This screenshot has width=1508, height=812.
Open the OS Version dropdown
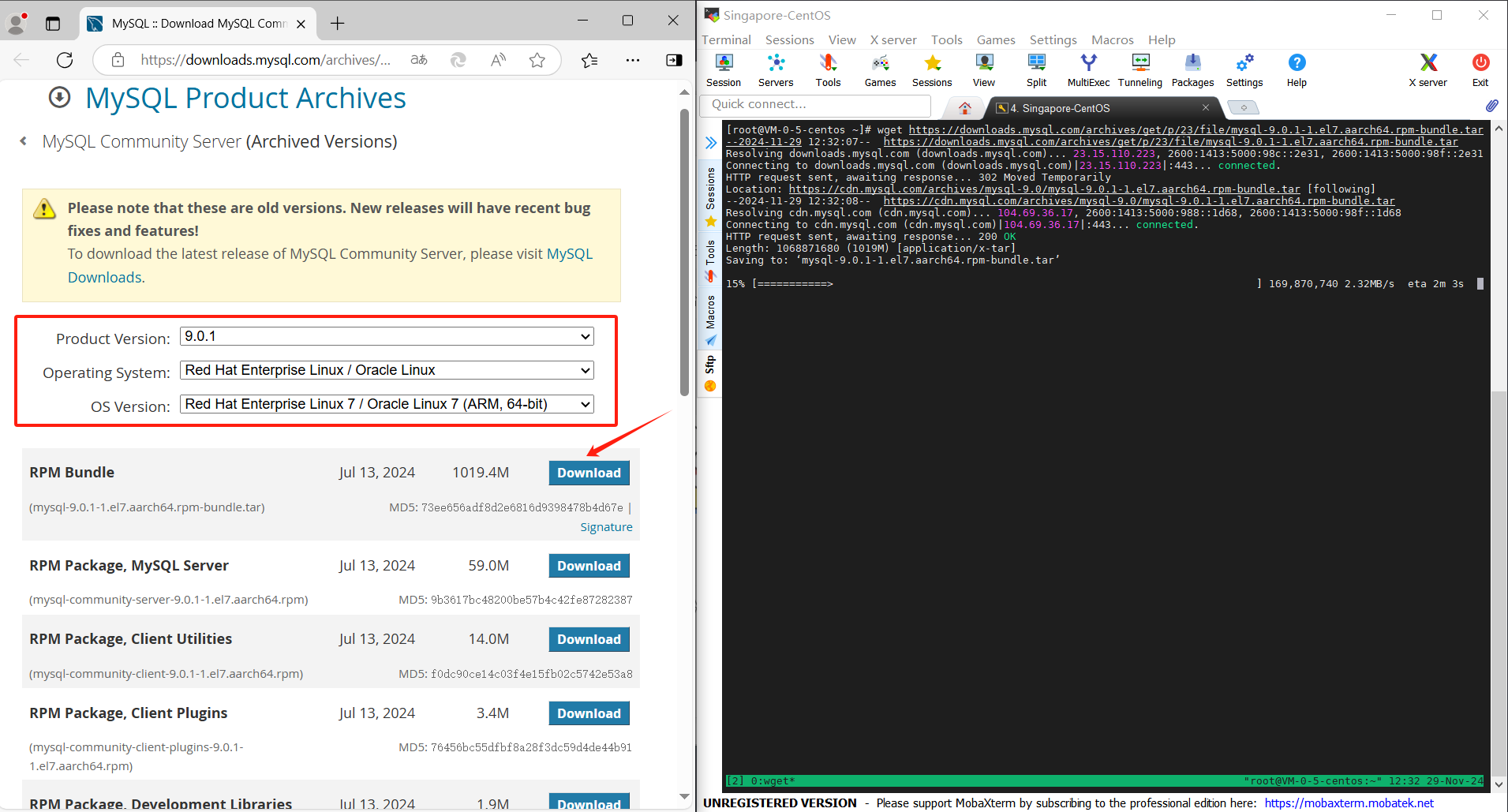point(387,404)
